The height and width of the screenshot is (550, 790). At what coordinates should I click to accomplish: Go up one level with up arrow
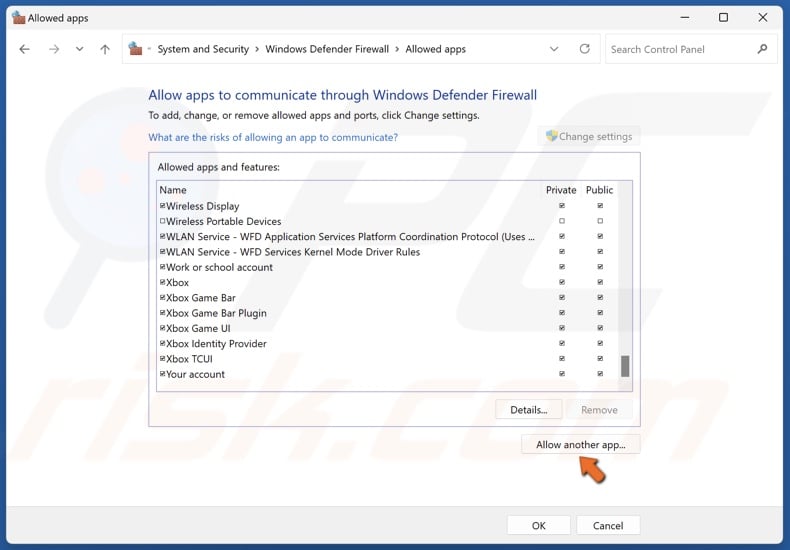[105, 49]
